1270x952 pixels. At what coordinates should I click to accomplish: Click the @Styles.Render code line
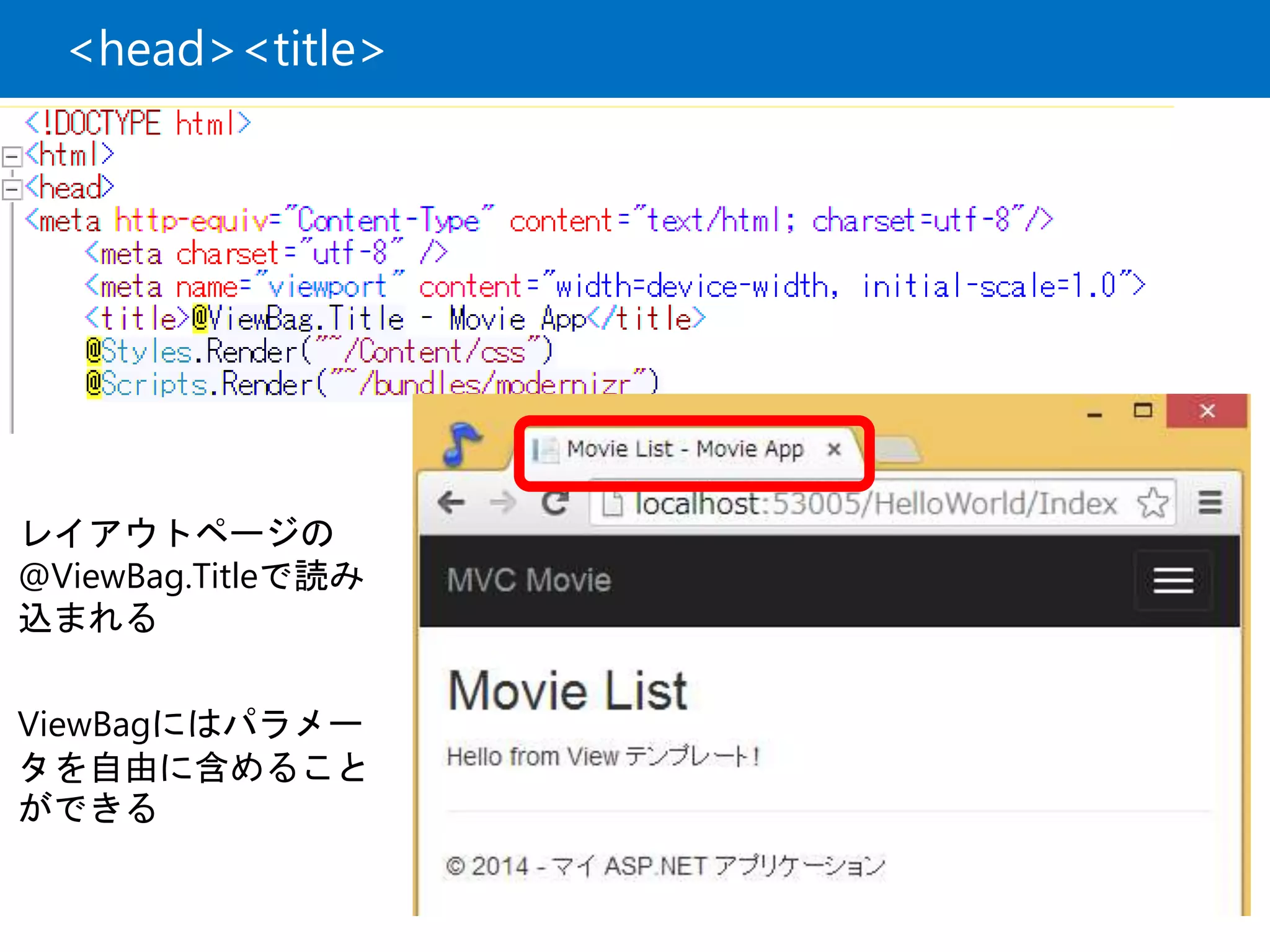319,352
